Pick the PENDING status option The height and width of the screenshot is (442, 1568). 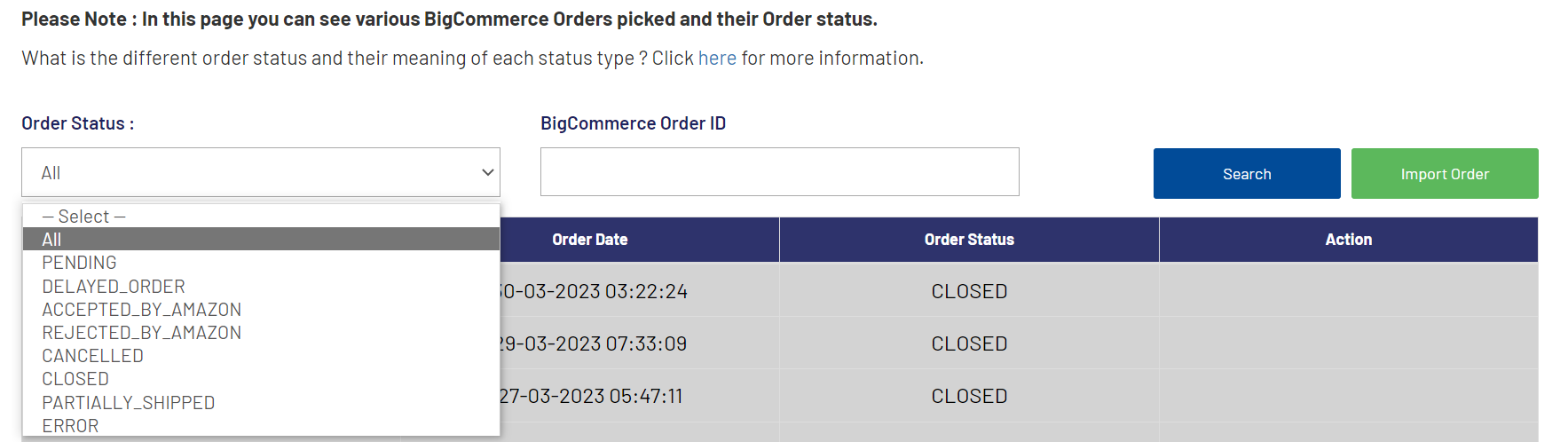tap(80, 263)
